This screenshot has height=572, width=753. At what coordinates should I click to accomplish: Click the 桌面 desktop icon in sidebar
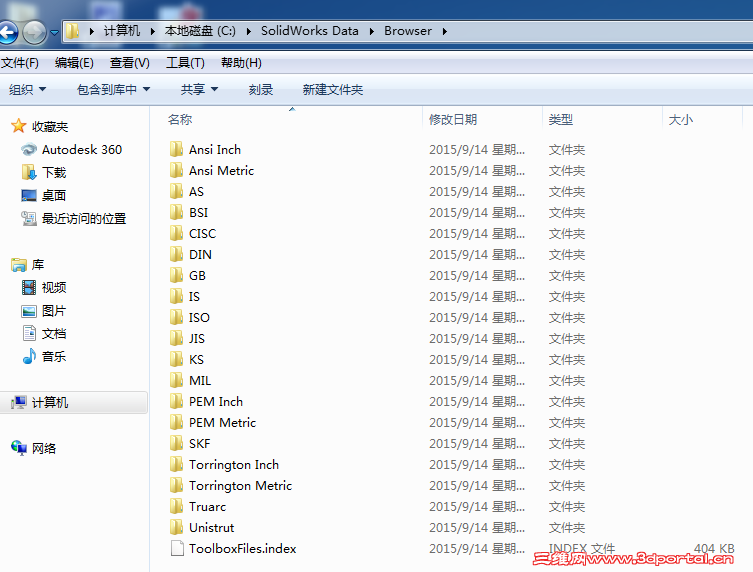coord(29,195)
